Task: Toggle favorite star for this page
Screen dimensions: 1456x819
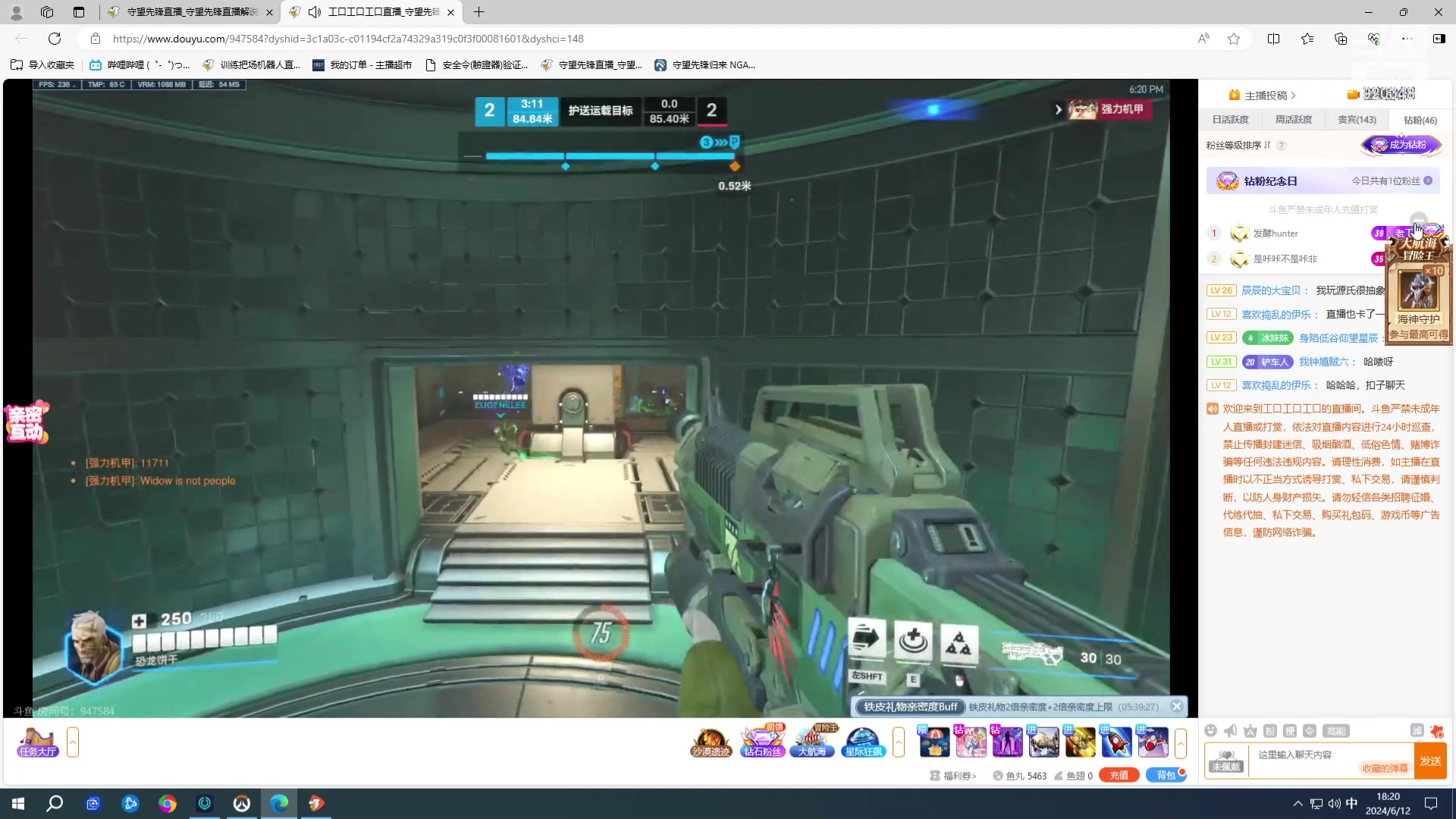Action: click(x=1234, y=39)
